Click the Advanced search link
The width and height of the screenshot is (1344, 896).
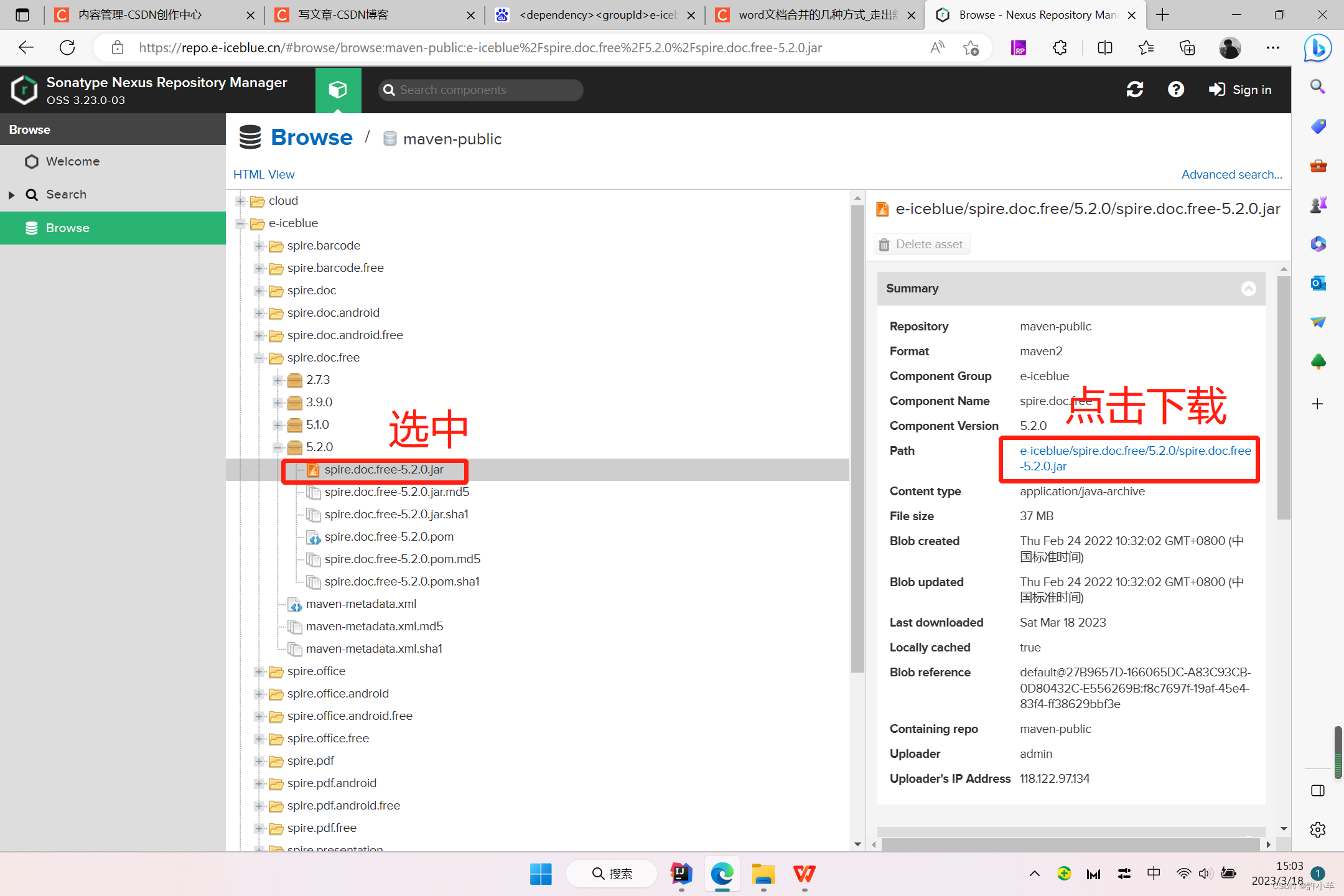pyautogui.click(x=1231, y=173)
